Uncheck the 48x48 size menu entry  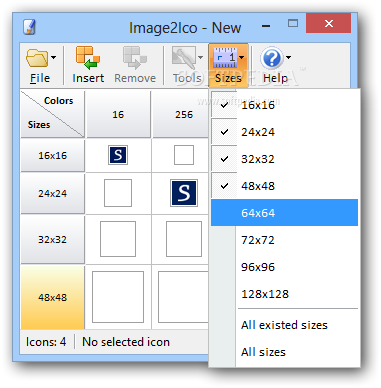point(284,186)
